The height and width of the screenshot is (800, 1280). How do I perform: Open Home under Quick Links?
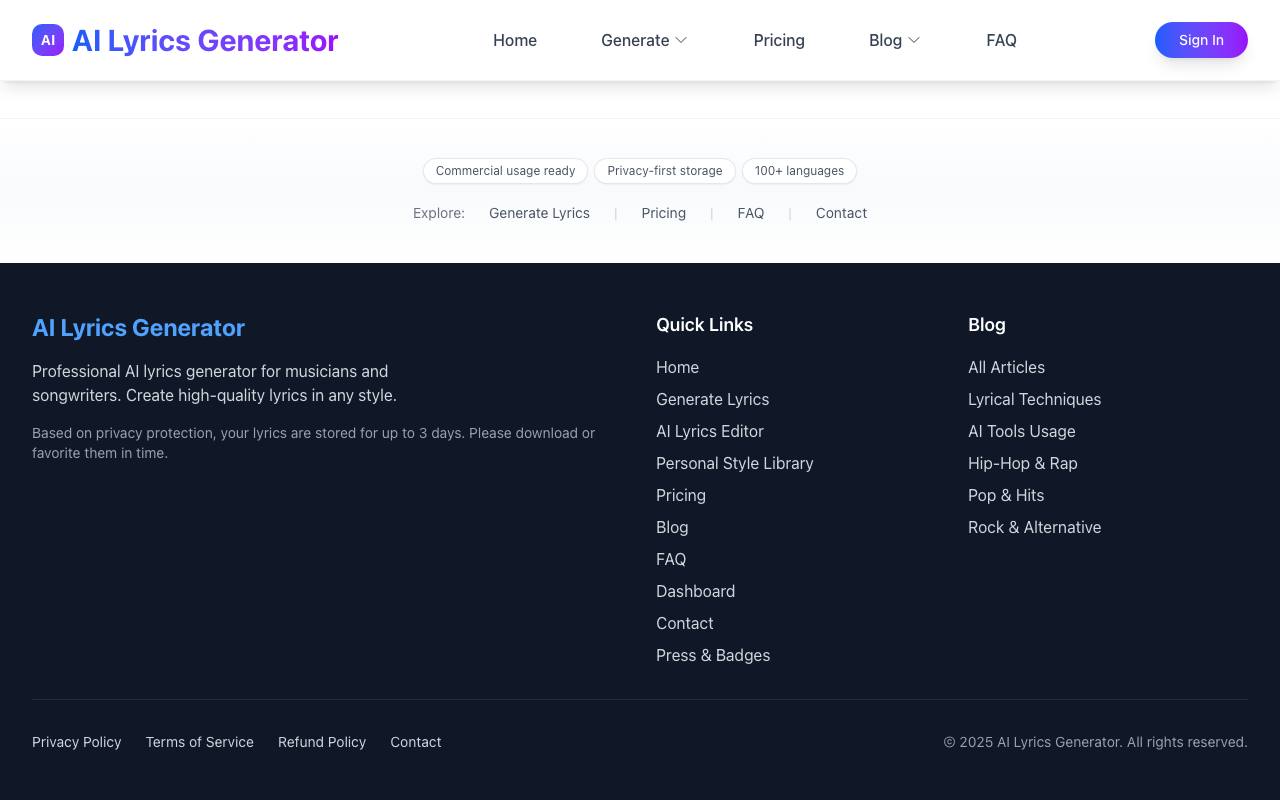677,367
